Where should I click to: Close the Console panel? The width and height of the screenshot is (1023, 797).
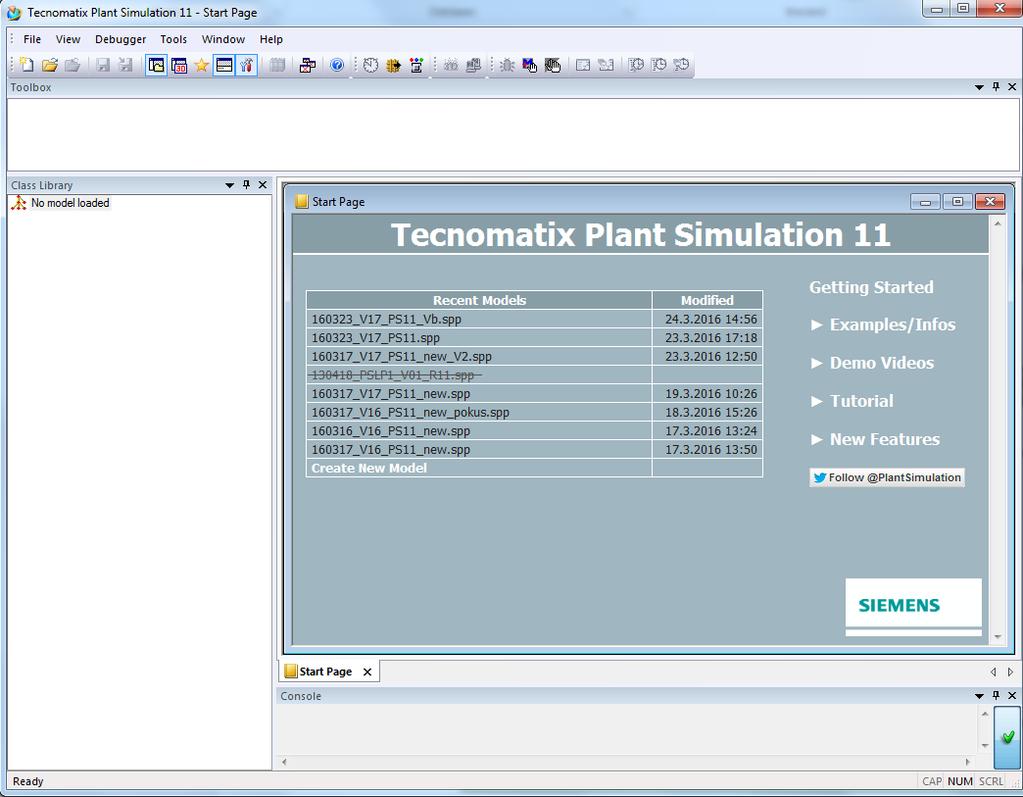point(1012,696)
